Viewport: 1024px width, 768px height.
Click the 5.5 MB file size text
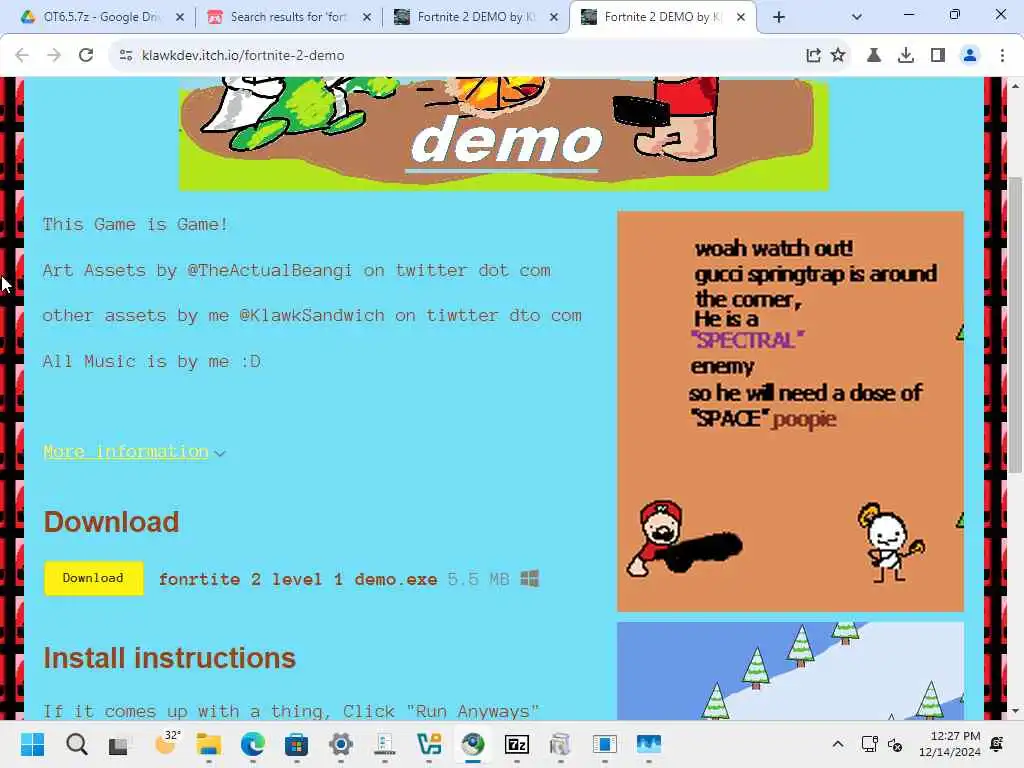click(x=478, y=579)
